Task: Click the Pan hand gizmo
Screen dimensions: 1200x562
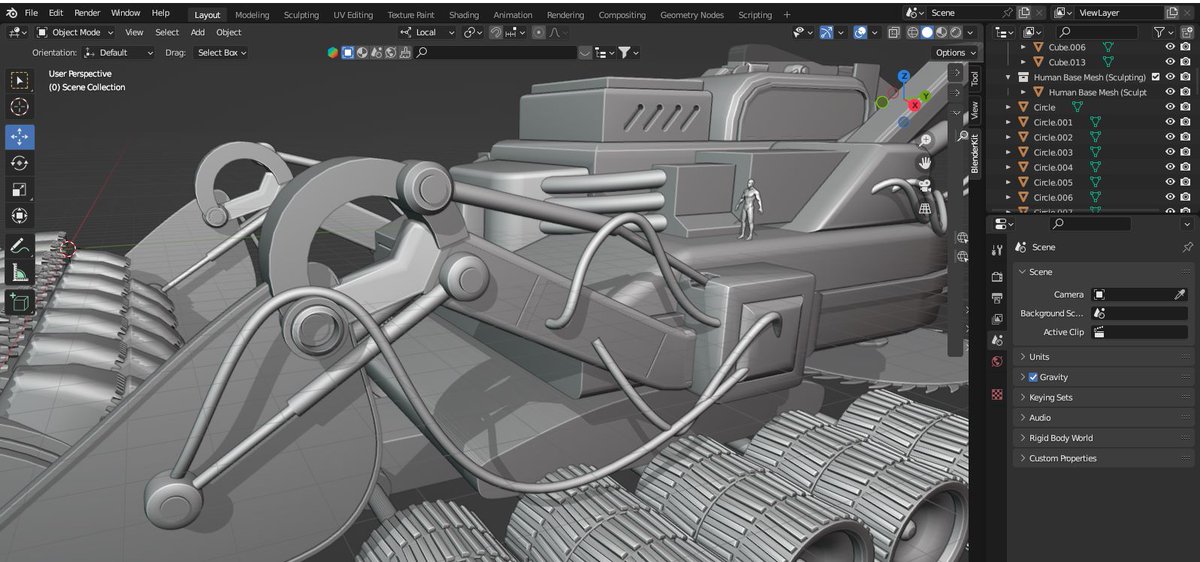Action: click(926, 163)
